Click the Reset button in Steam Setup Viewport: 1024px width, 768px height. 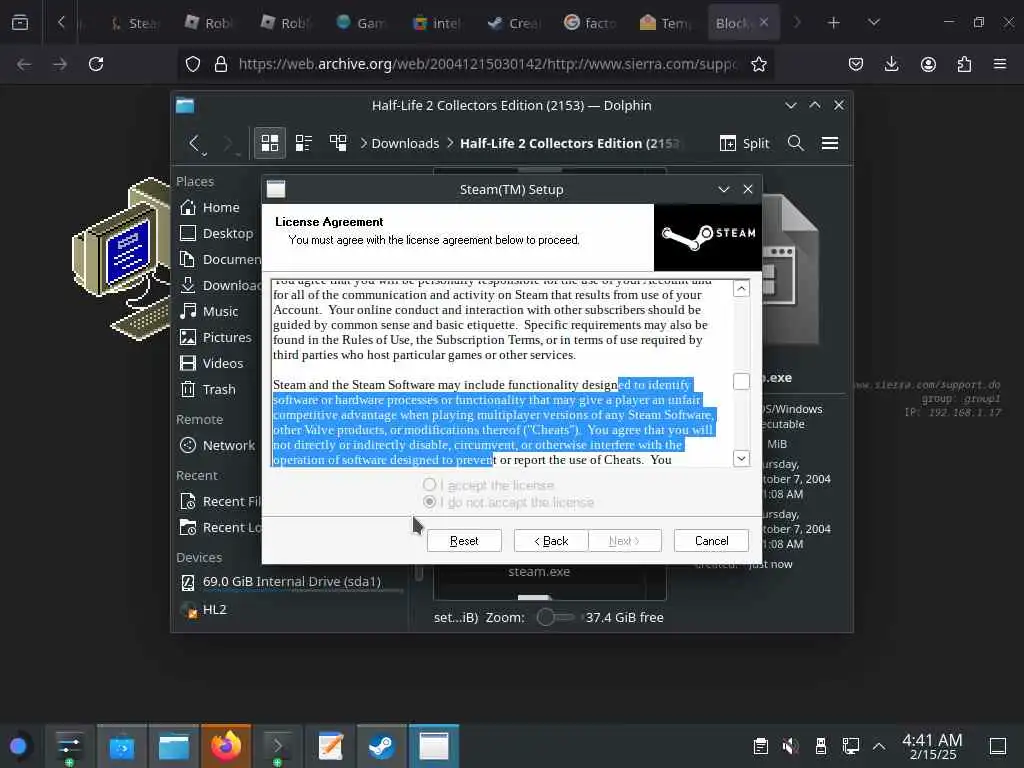[464, 541]
